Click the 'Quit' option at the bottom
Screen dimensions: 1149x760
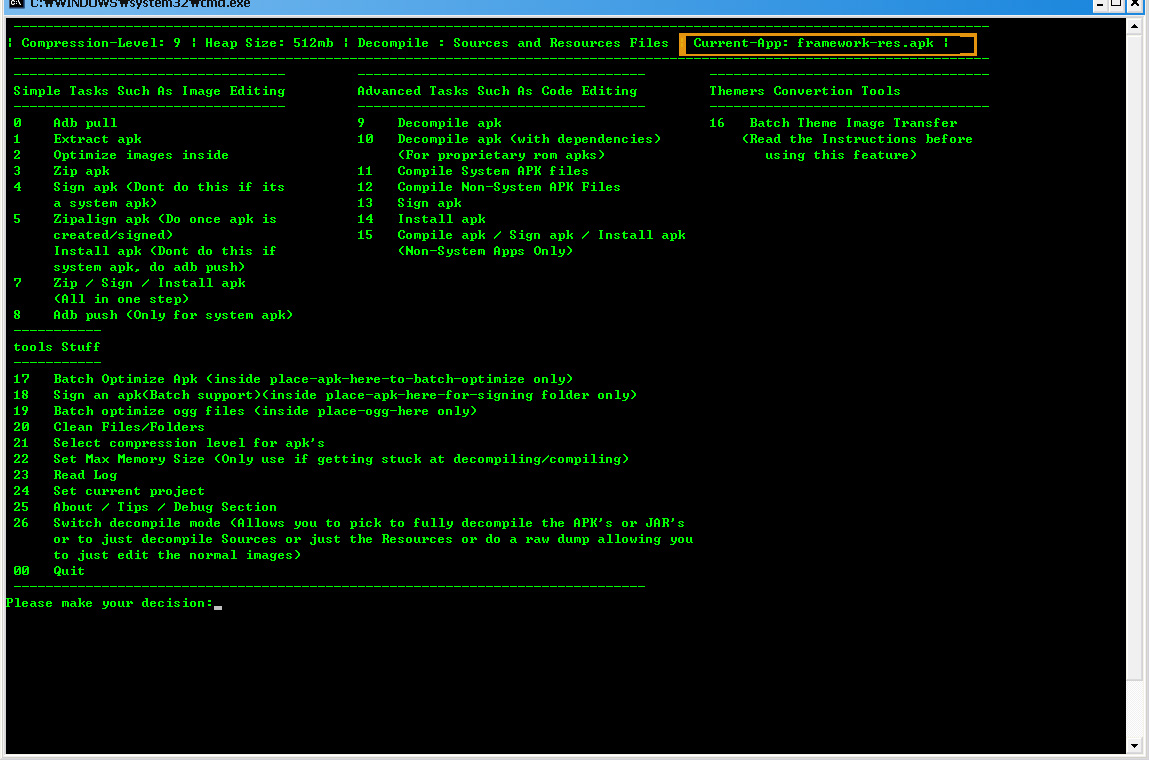point(69,571)
